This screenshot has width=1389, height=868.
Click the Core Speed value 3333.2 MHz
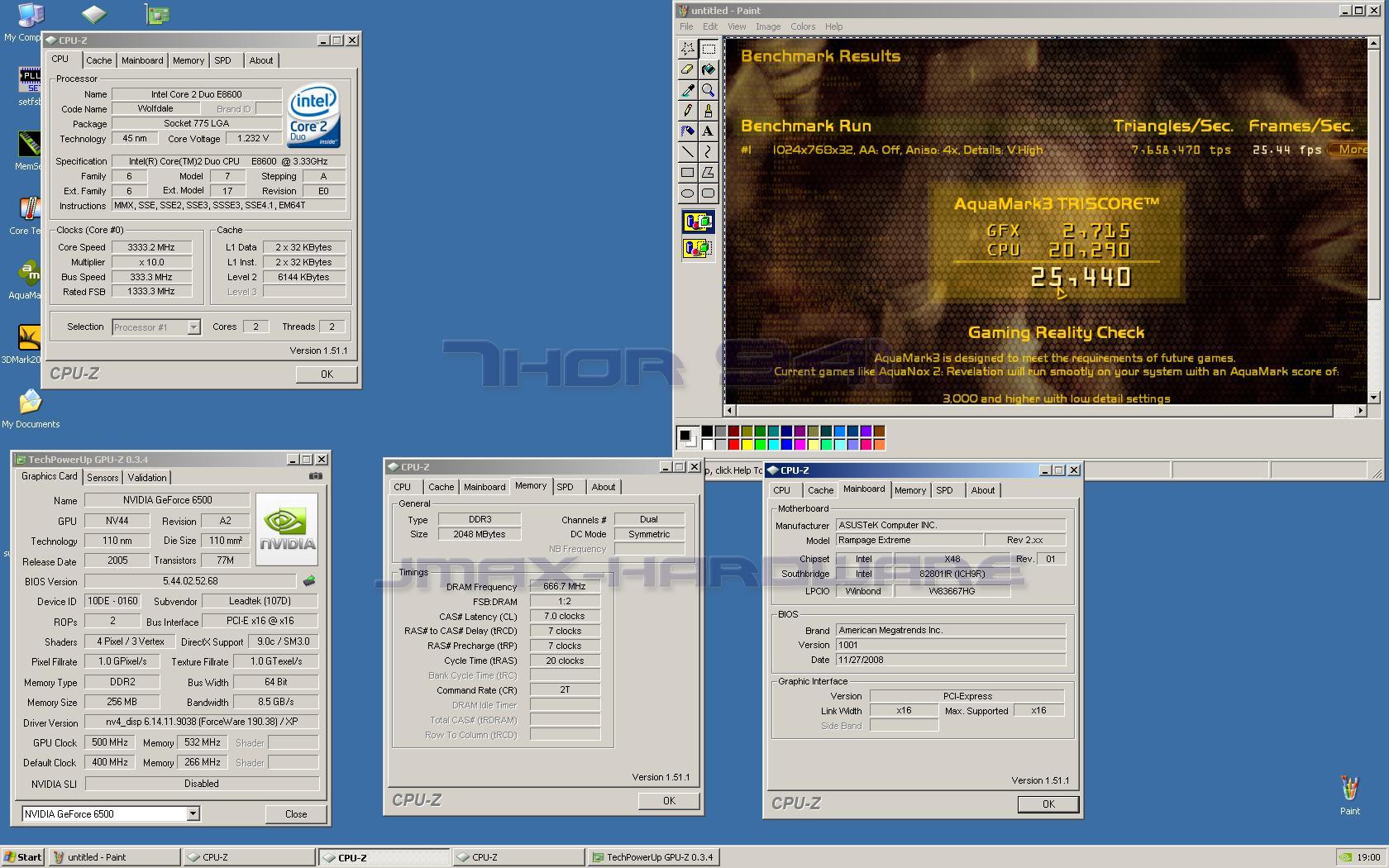(151, 247)
